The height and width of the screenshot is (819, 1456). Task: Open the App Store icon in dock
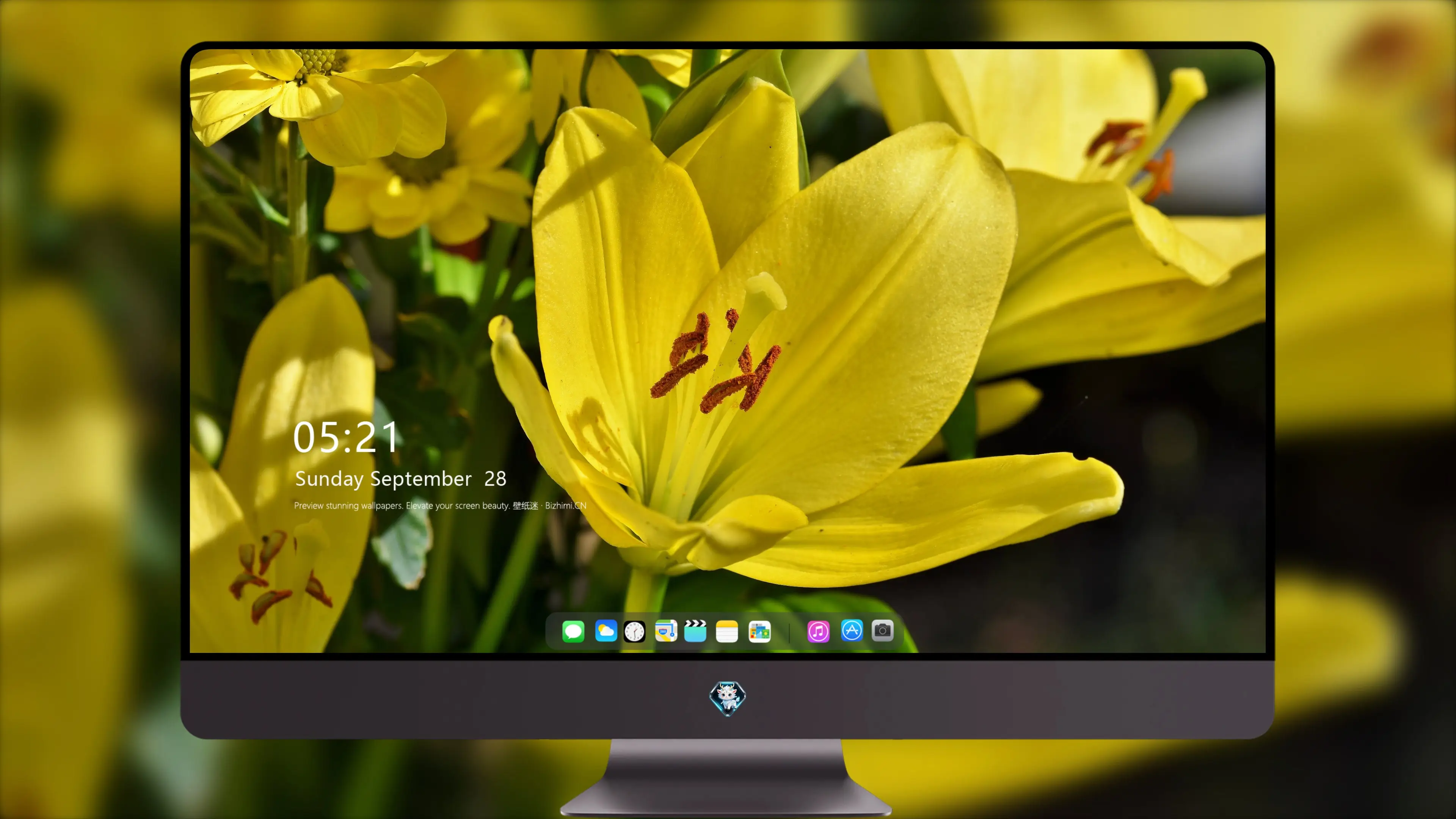pyautogui.click(x=852, y=630)
